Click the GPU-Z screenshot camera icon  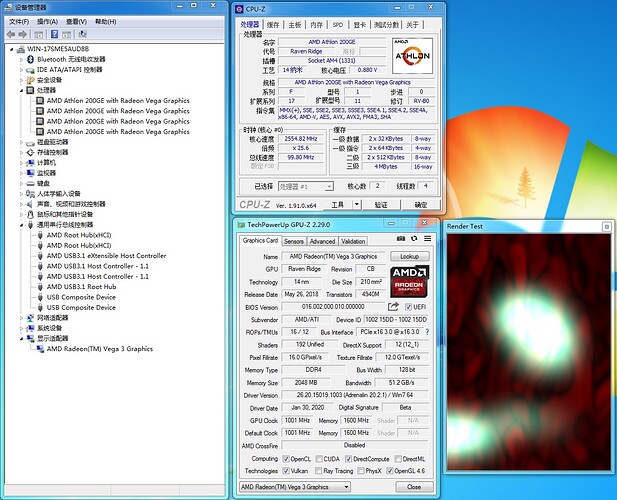(x=401, y=238)
